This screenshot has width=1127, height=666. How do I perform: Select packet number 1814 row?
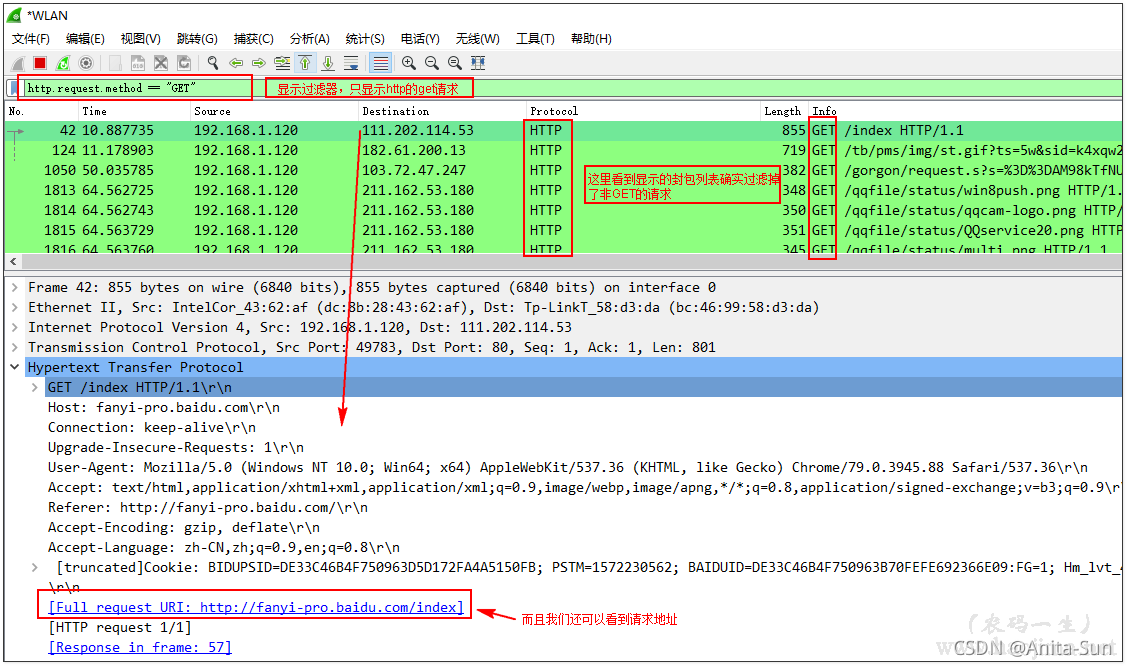tap(564, 211)
